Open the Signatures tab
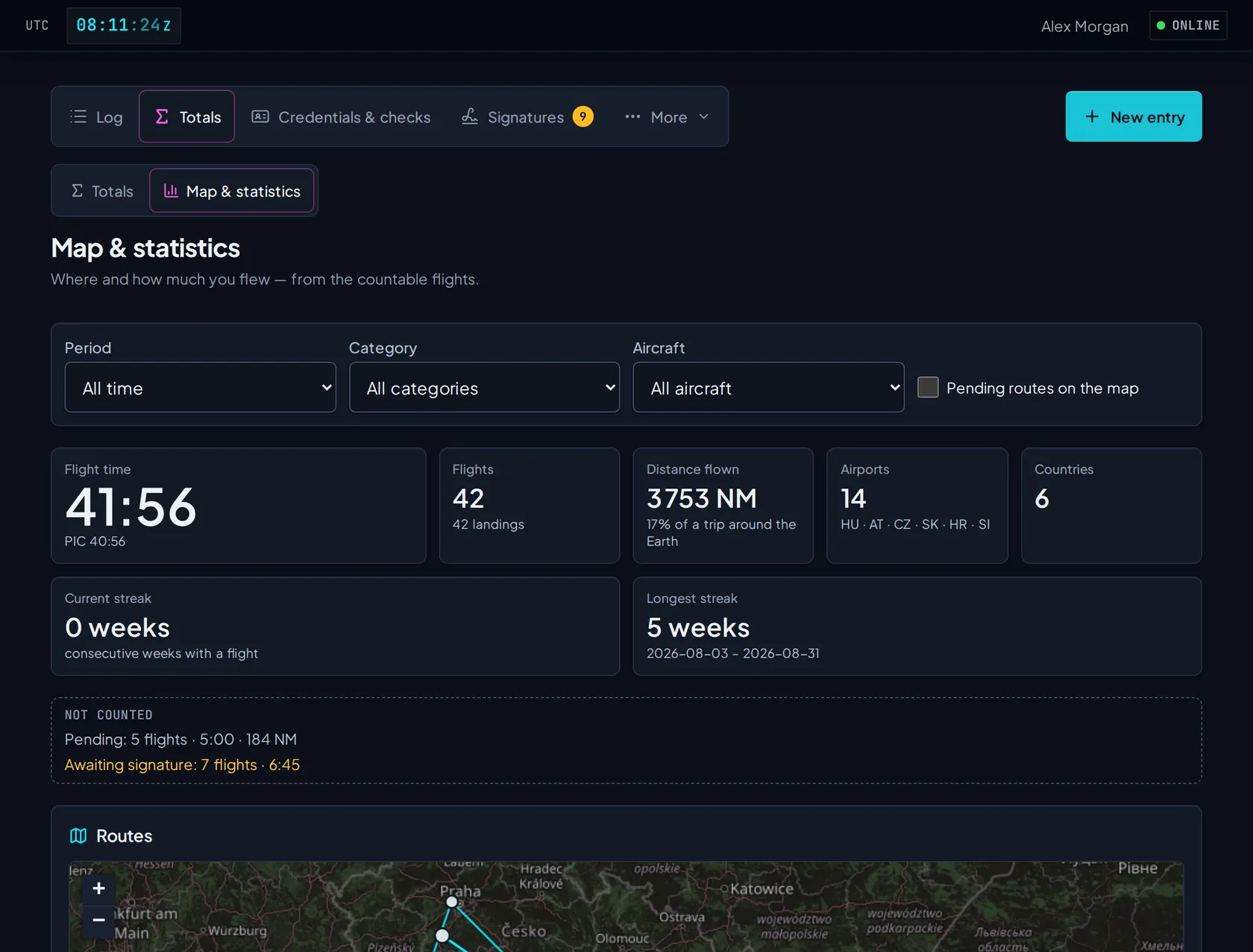This screenshot has height=952, width=1253. [x=527, y=117]
